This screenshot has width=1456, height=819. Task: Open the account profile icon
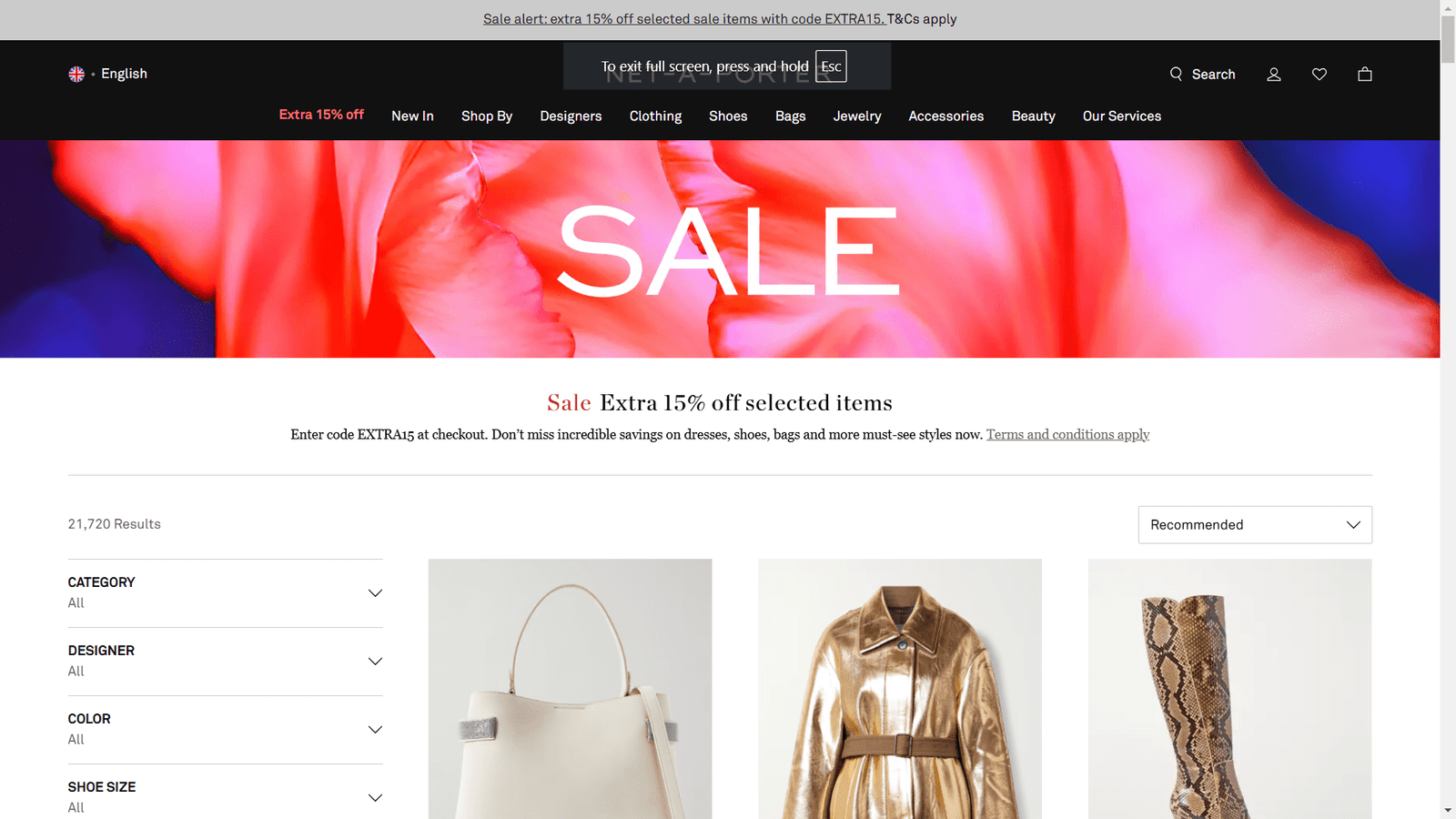tap(1274, 75)
